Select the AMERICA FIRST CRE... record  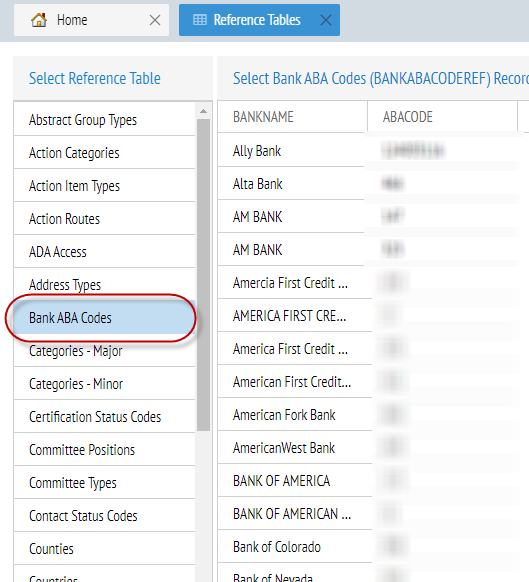[x=373, y=316]
